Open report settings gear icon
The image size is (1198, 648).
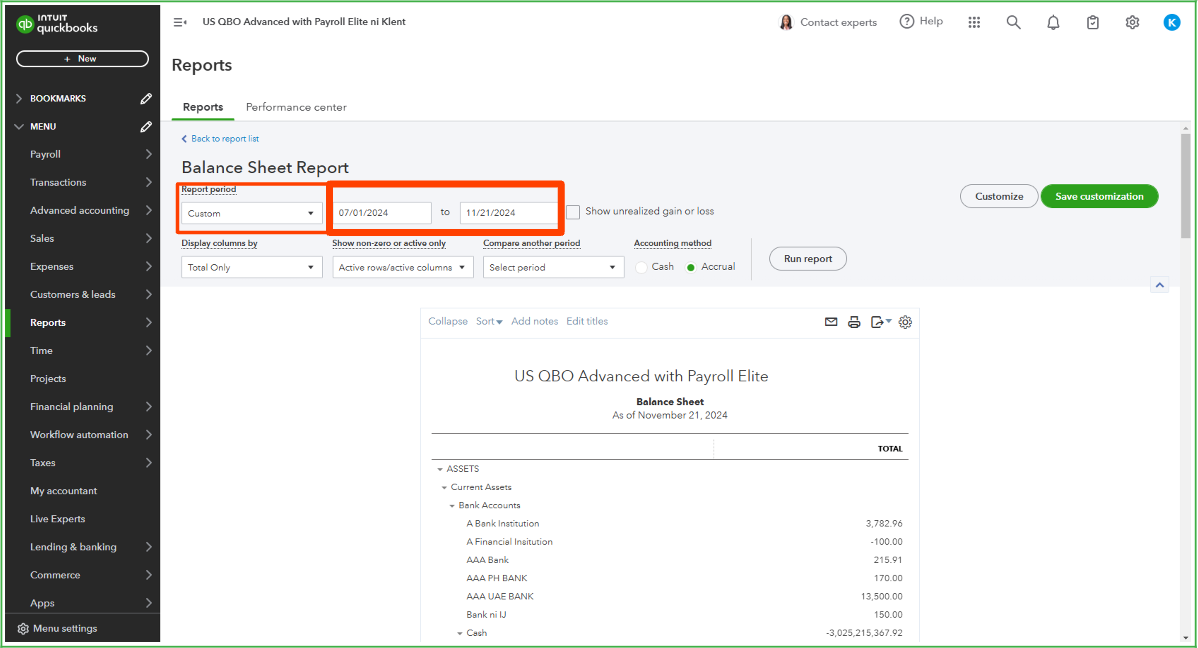[905, 322]
